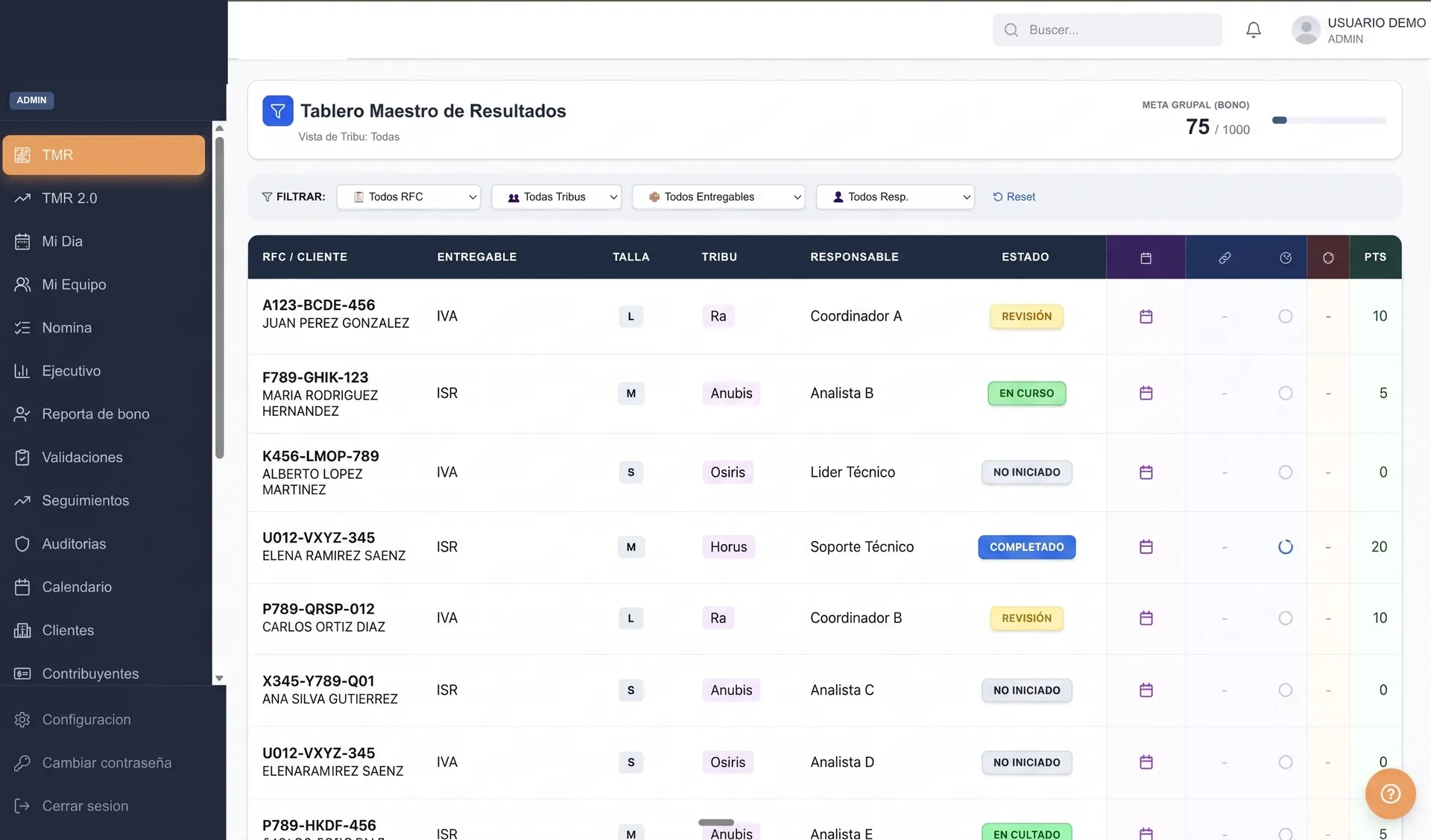Image resolution: width=1431 pixels, height=840 pixels.
Task: Click the clock-check icon in the table header
Action: pos(1286,257)
